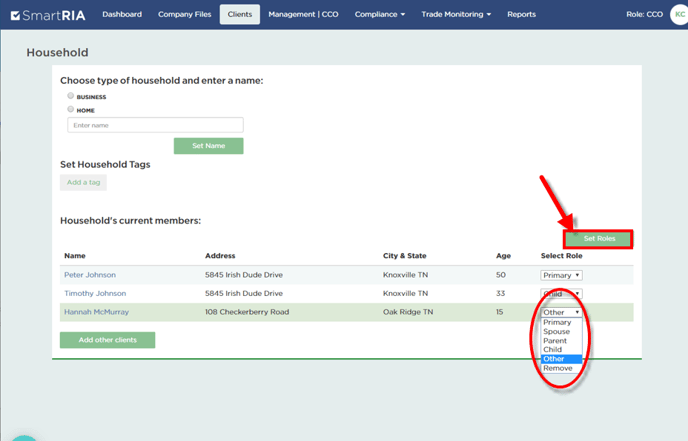Click the Age column header
688x441 pixels.
(x=503, y=256)
